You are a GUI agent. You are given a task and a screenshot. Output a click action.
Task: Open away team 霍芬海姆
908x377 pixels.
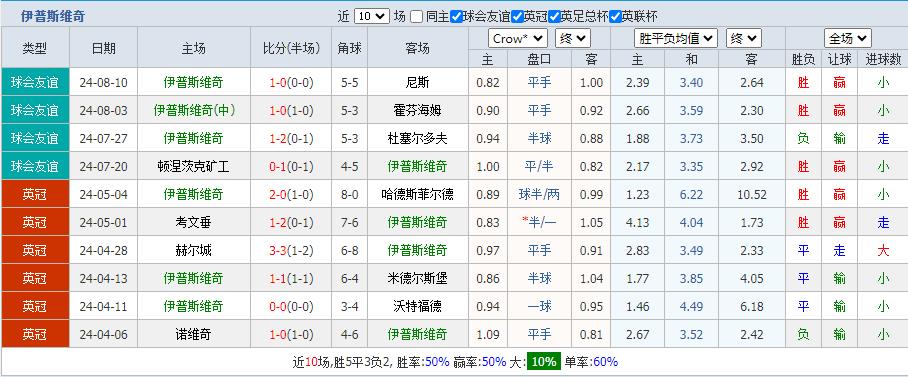[418, 110]
